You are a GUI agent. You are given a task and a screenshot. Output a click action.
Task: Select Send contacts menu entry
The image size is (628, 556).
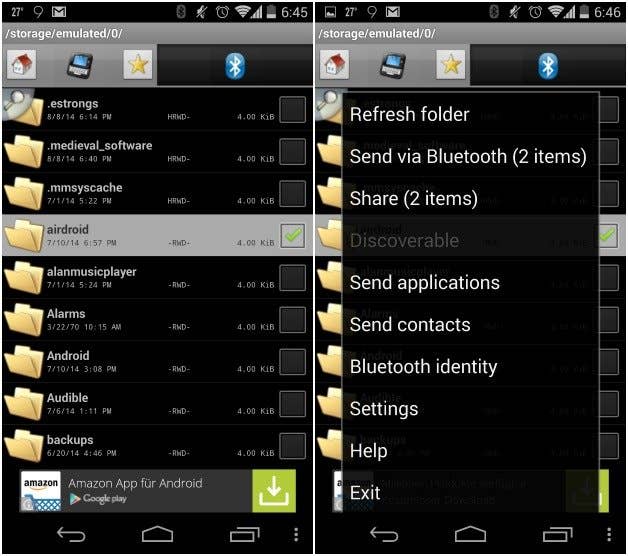[x=471, y=324]
